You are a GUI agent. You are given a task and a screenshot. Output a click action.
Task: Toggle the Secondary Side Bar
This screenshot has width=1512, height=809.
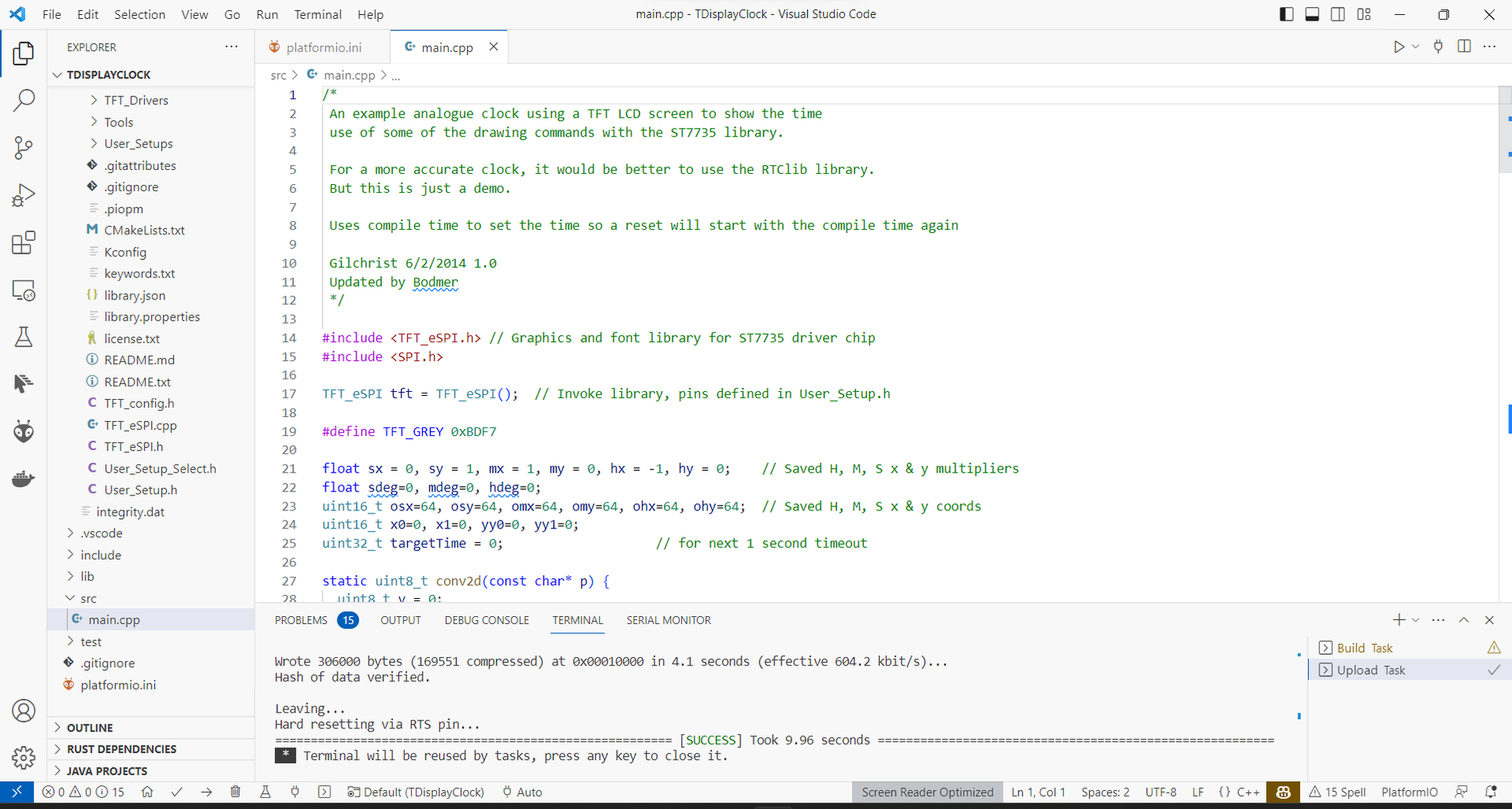(1337, 14)
